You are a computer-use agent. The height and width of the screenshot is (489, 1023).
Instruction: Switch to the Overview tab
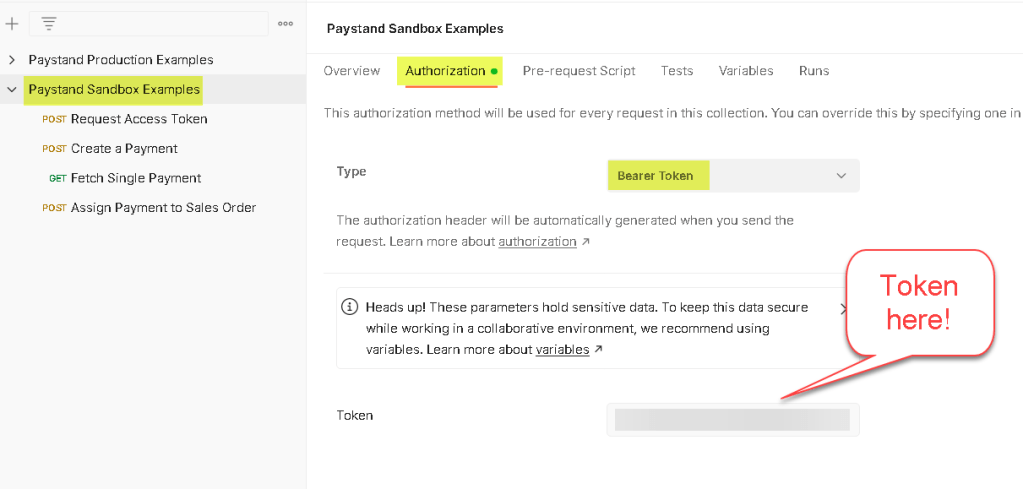pyautogui.click(x=352, y=71)
